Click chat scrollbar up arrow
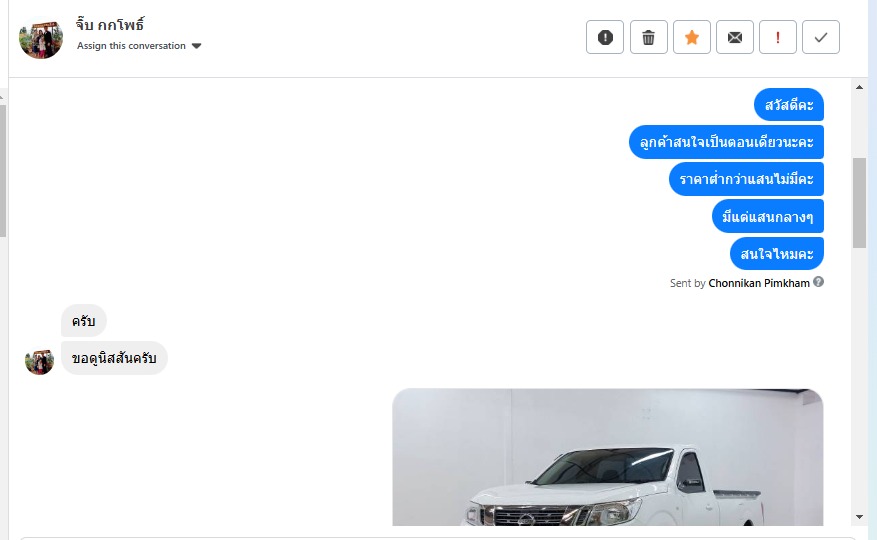This screenshot has width=877, height=540. click(x=859, y=87)
